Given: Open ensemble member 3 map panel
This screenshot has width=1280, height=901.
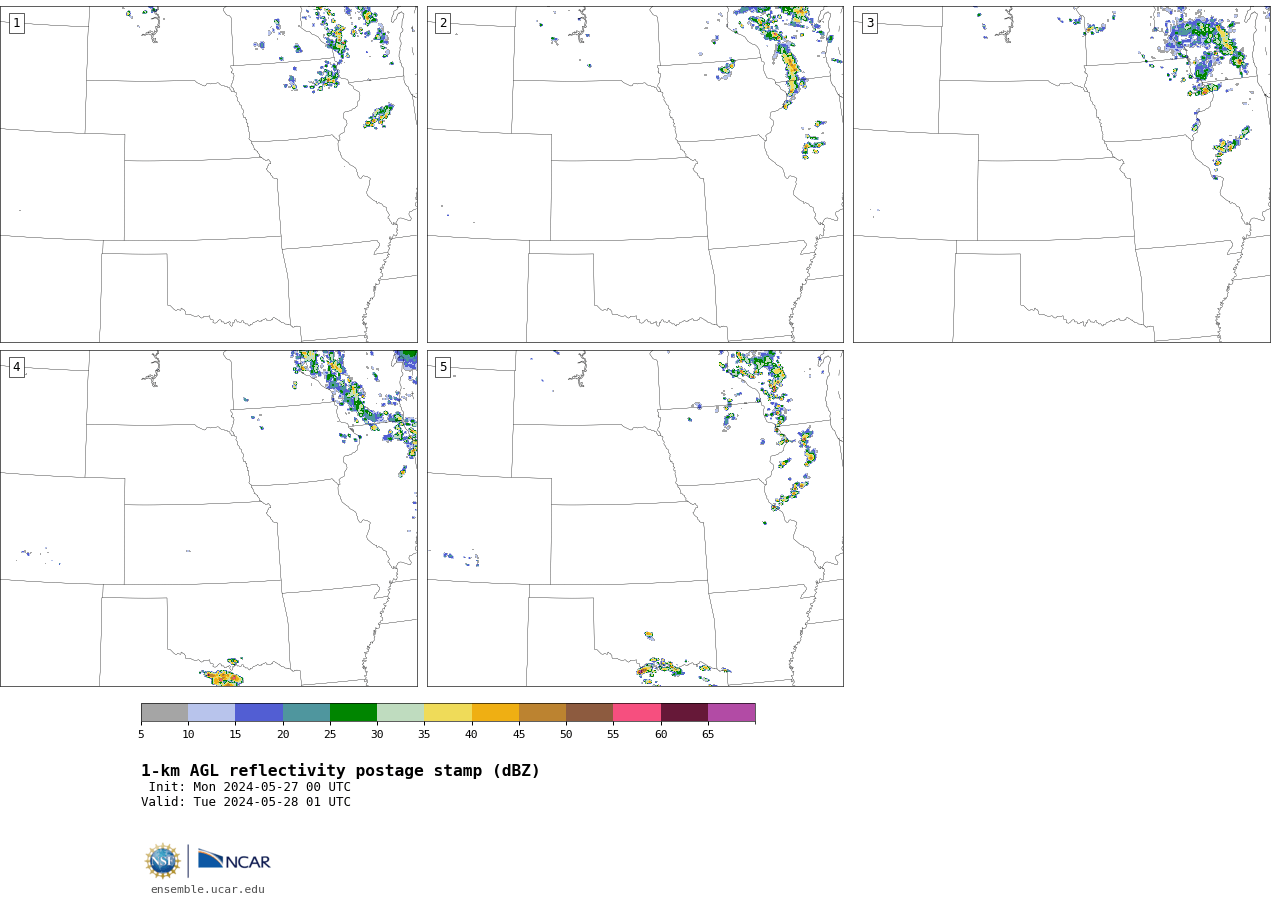Looking at the screenshot, I should [x=1061, y=174].
